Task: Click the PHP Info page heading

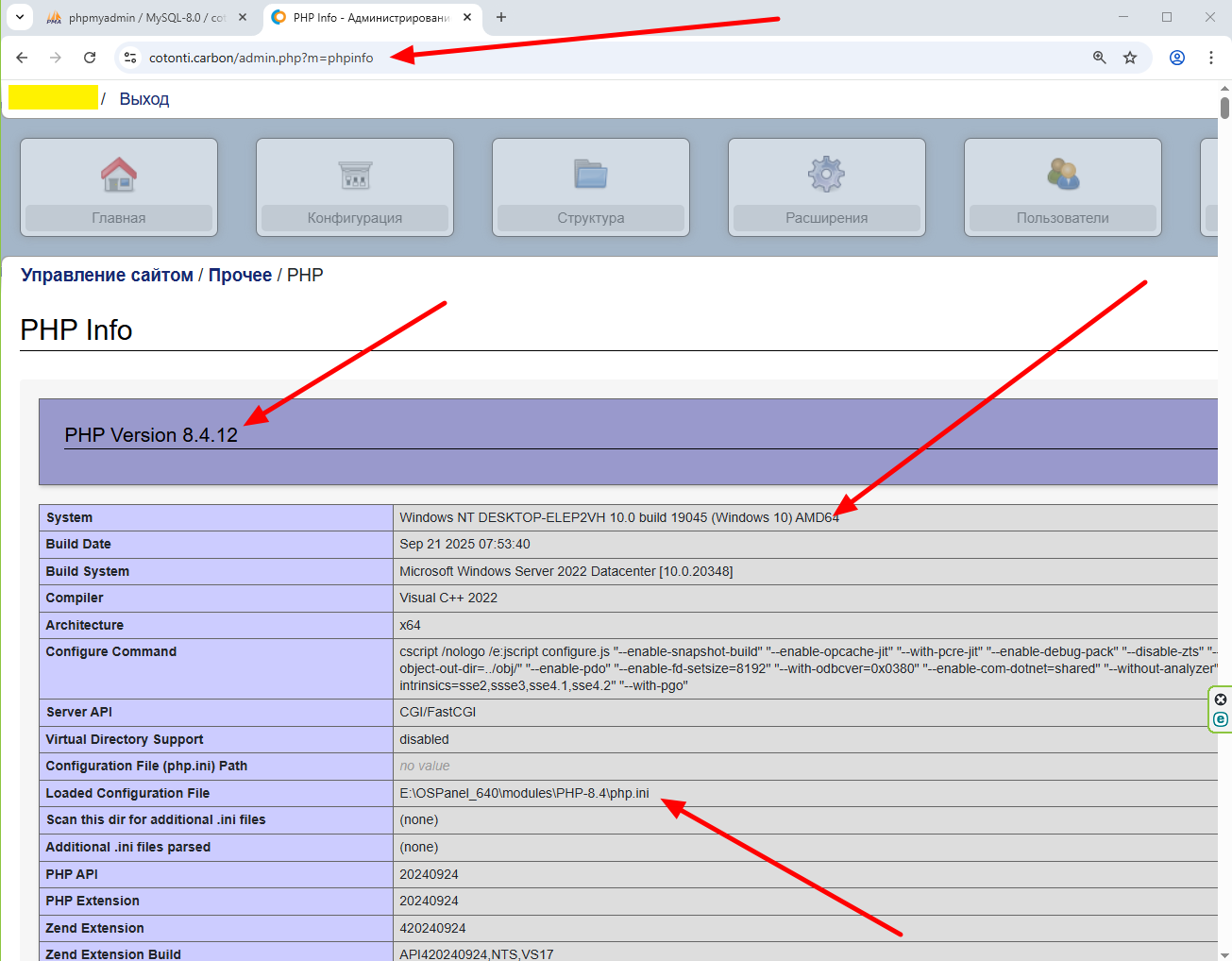Action: (76, 330)
